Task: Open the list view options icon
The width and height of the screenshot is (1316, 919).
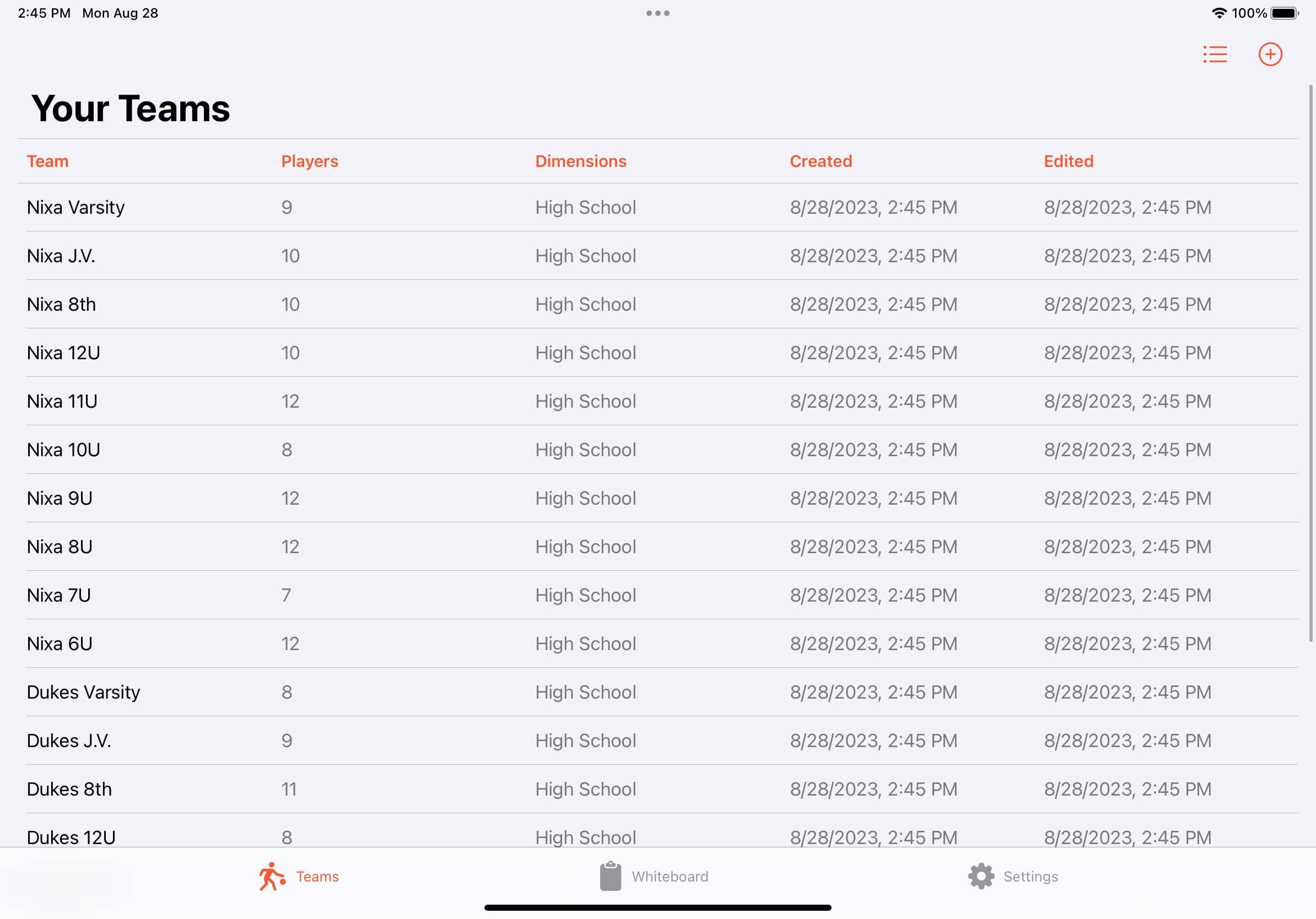Action: click(x=1215, y=55)
